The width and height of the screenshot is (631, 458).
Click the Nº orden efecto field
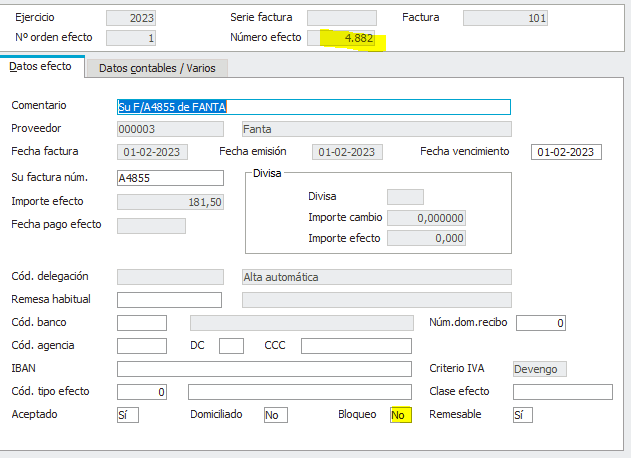pos(131,38)
